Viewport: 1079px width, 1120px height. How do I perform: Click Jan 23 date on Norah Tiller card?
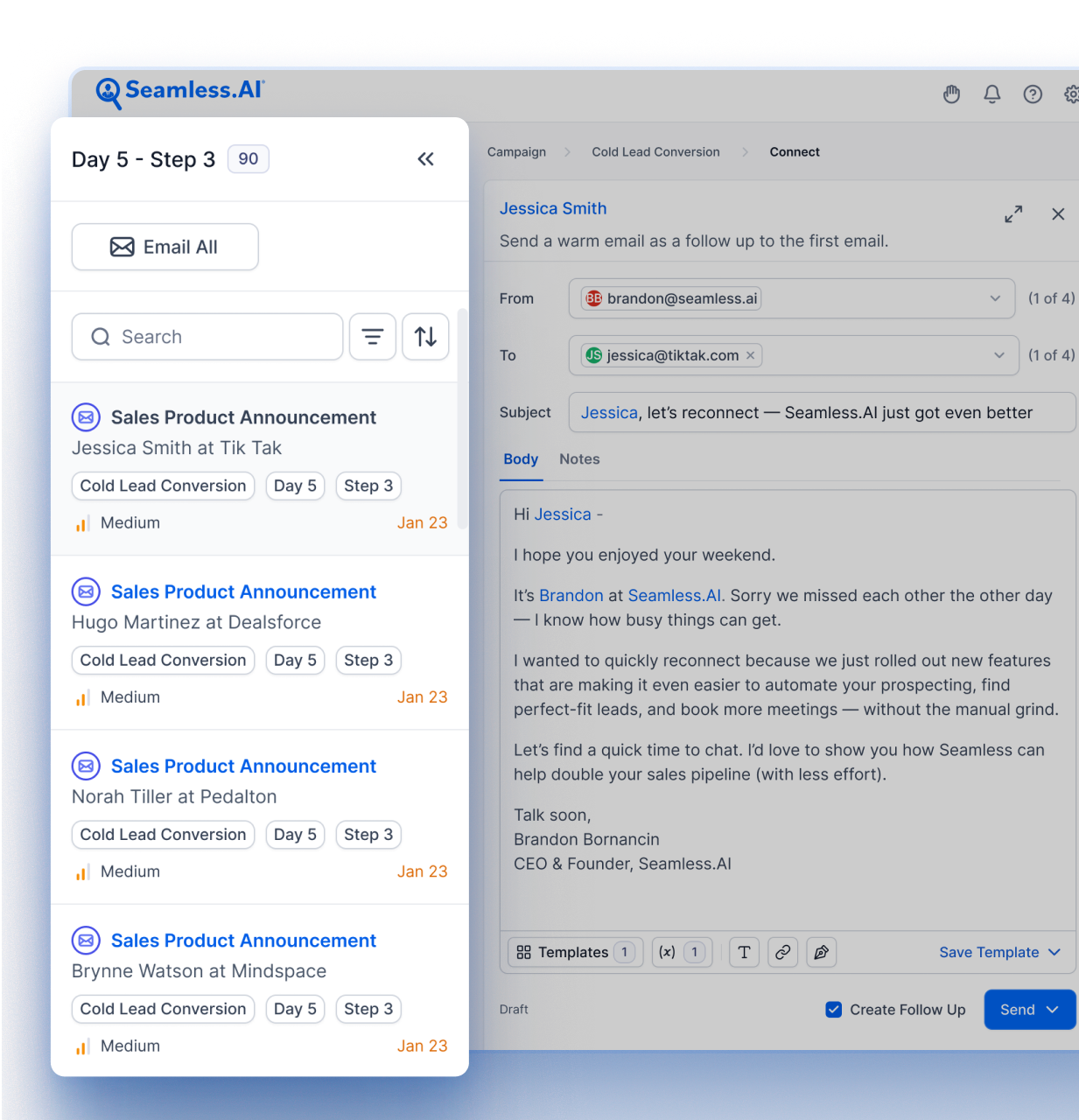(x=422, y=871)
